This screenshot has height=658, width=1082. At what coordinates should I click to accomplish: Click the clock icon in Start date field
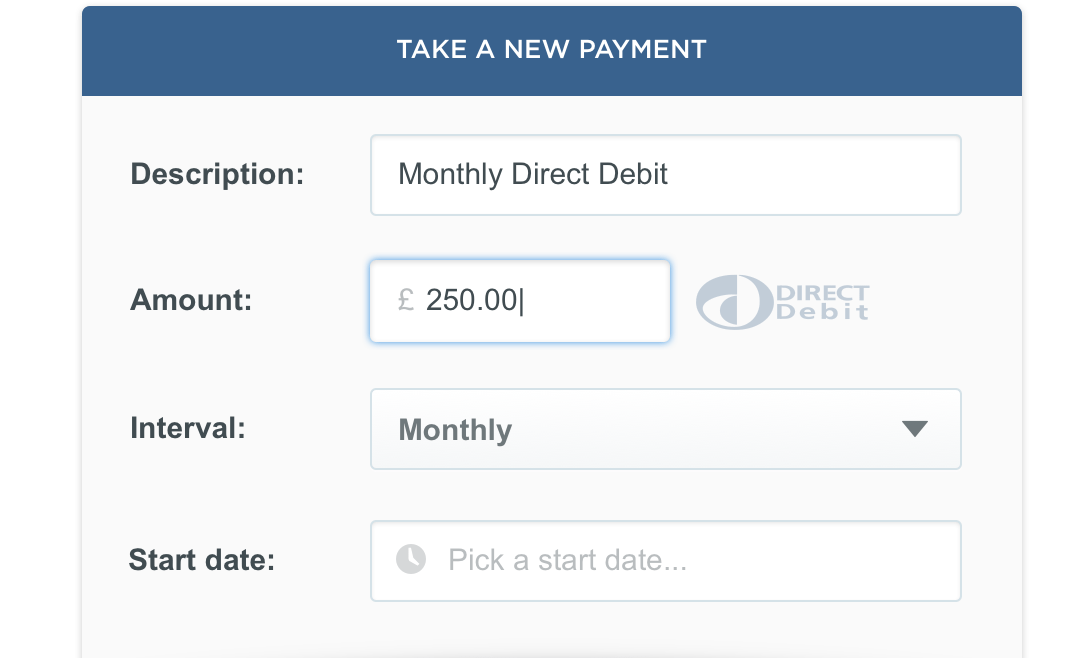click(x=411, y=559)
